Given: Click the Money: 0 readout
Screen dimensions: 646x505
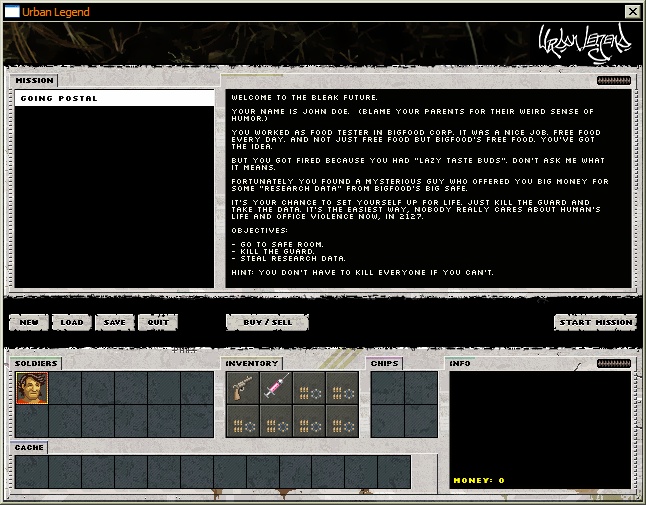Looking at the screenshot, I should [479, 480].
